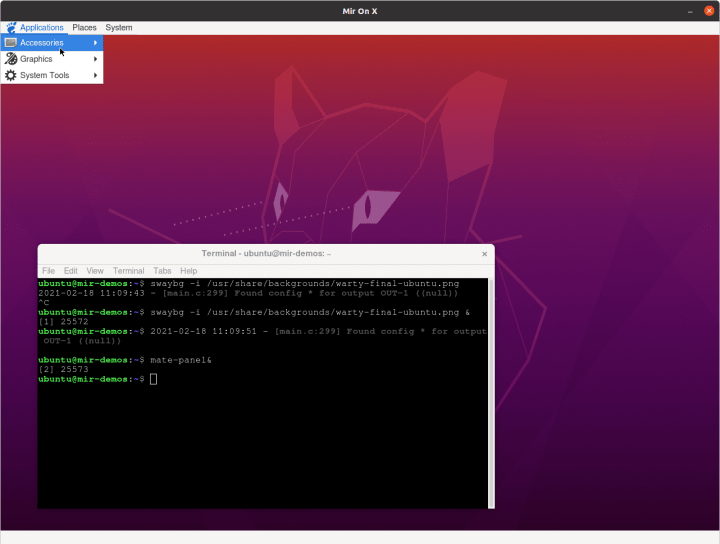The image size is (720, 544).
Task: Open the Terminal window's View menu
Action: point(95,271)
